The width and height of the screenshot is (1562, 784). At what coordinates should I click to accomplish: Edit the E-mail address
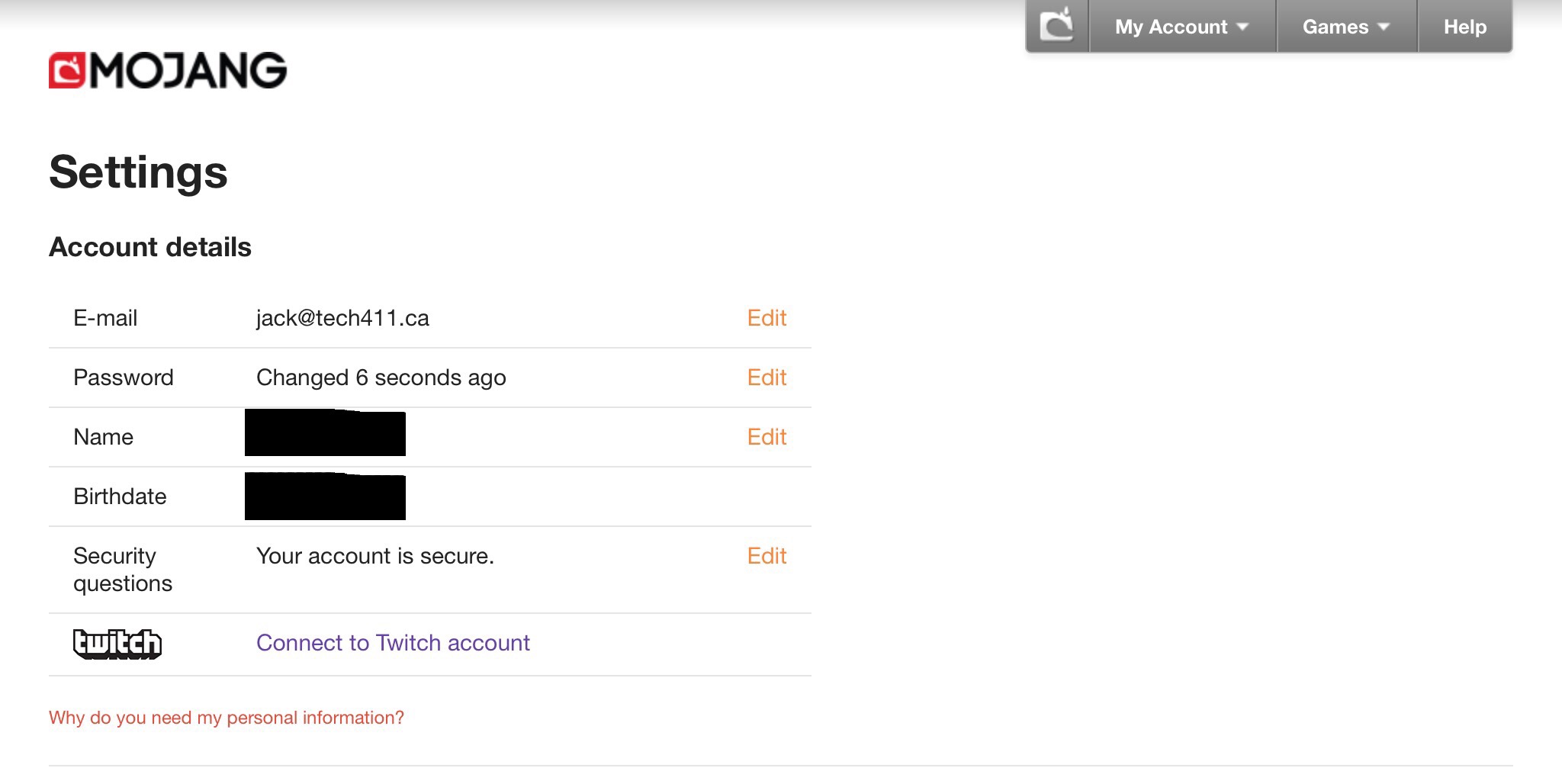[767, 318]
